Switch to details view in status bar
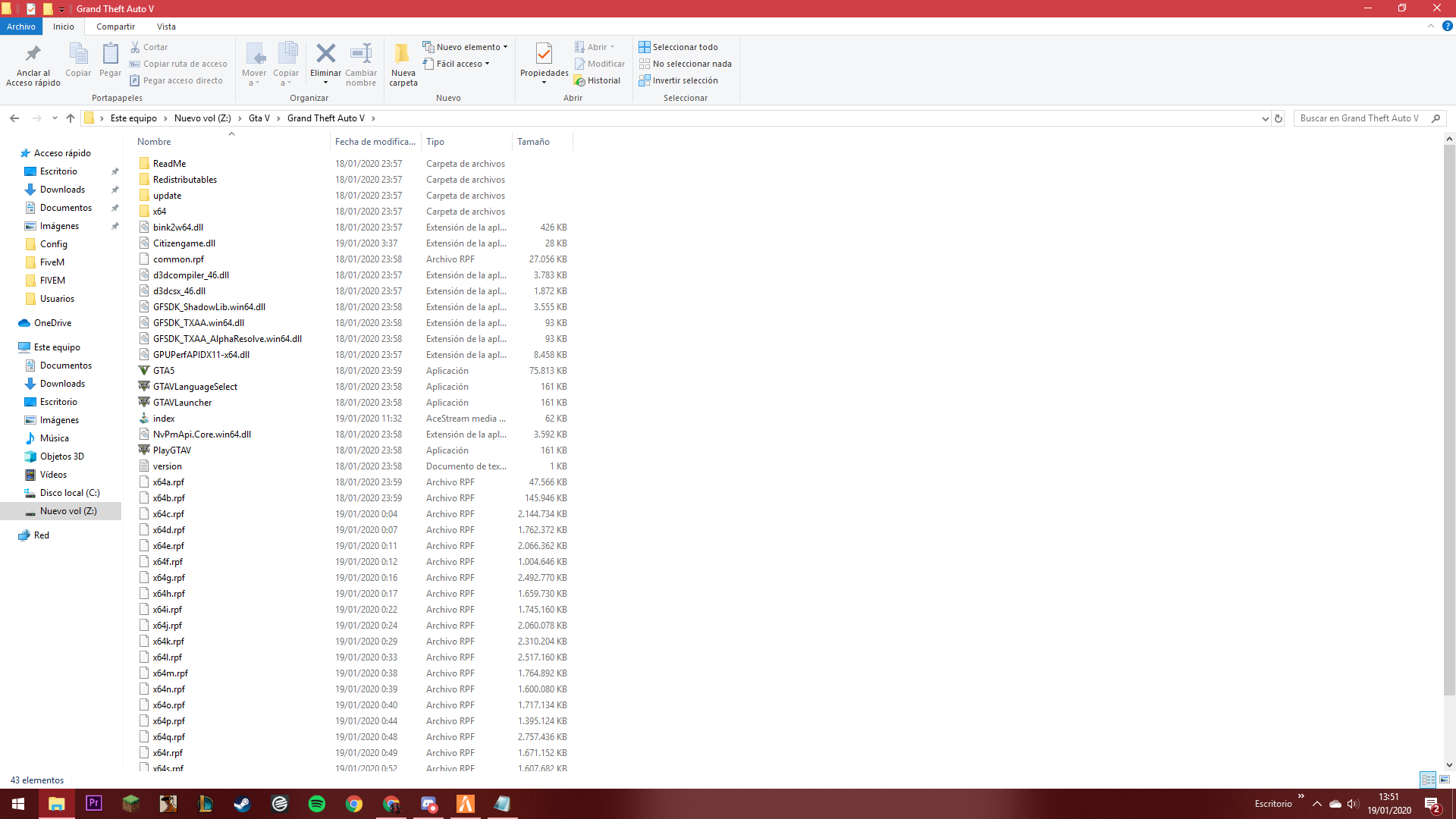The image size is (1456, 819). pyautogui.click(x=1428, y=780)
